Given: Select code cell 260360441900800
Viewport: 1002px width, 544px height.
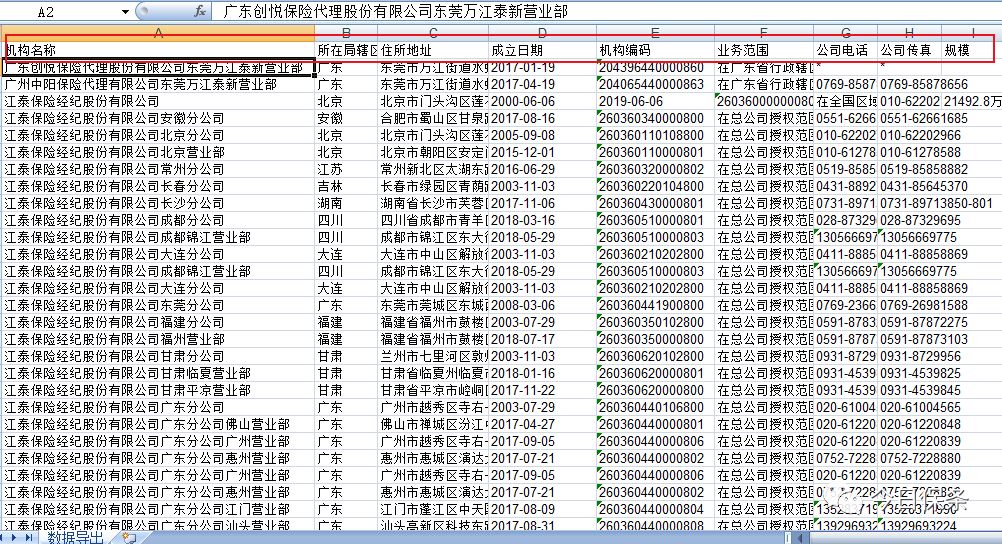Looking at the screenshot, I should [x=655, y=306].
